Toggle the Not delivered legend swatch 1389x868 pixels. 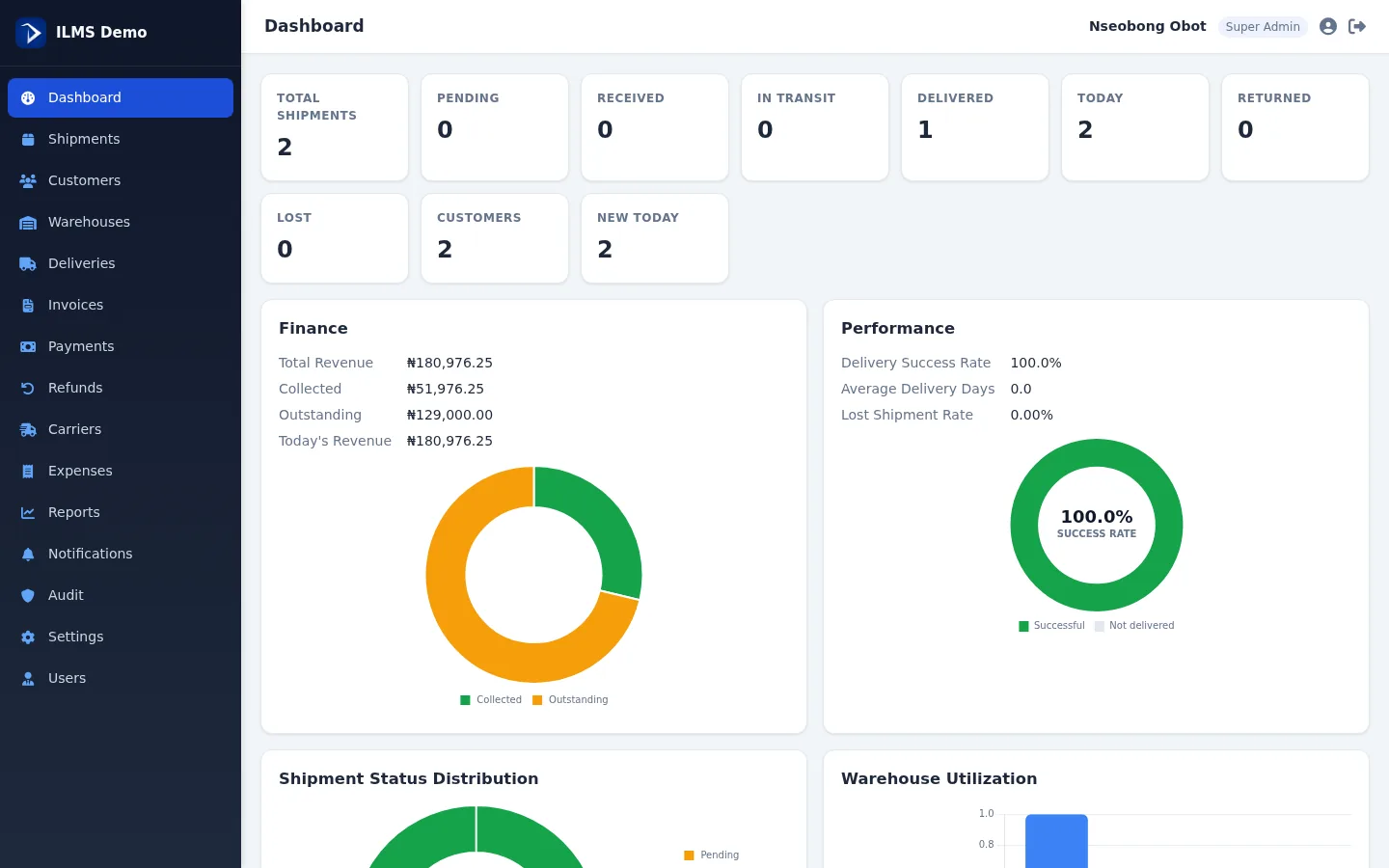pos(1100,626)
